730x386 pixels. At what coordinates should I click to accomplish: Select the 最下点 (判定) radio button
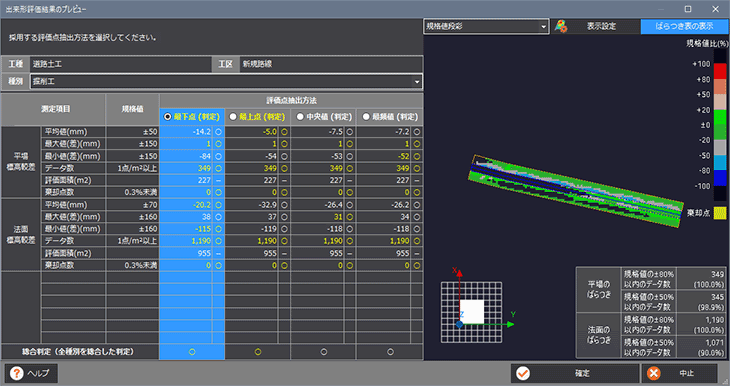168,117
